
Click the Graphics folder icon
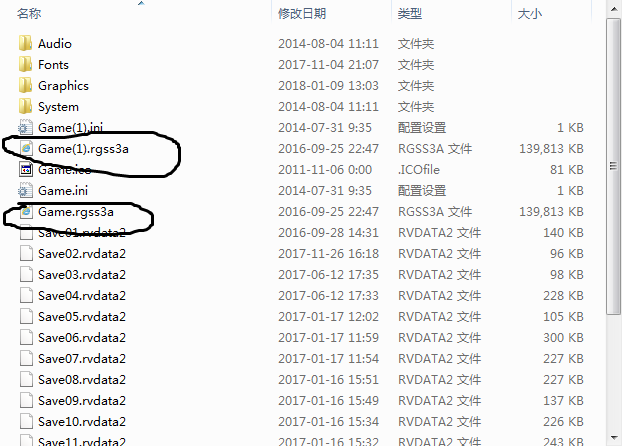click(25, 85)
